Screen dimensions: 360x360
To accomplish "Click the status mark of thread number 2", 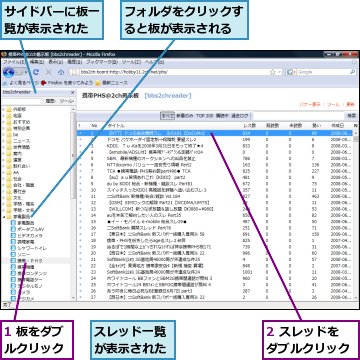I will [x=80, y=140].
